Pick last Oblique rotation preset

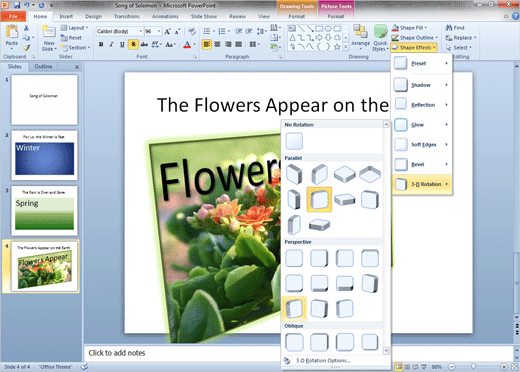tap(370, 342)
